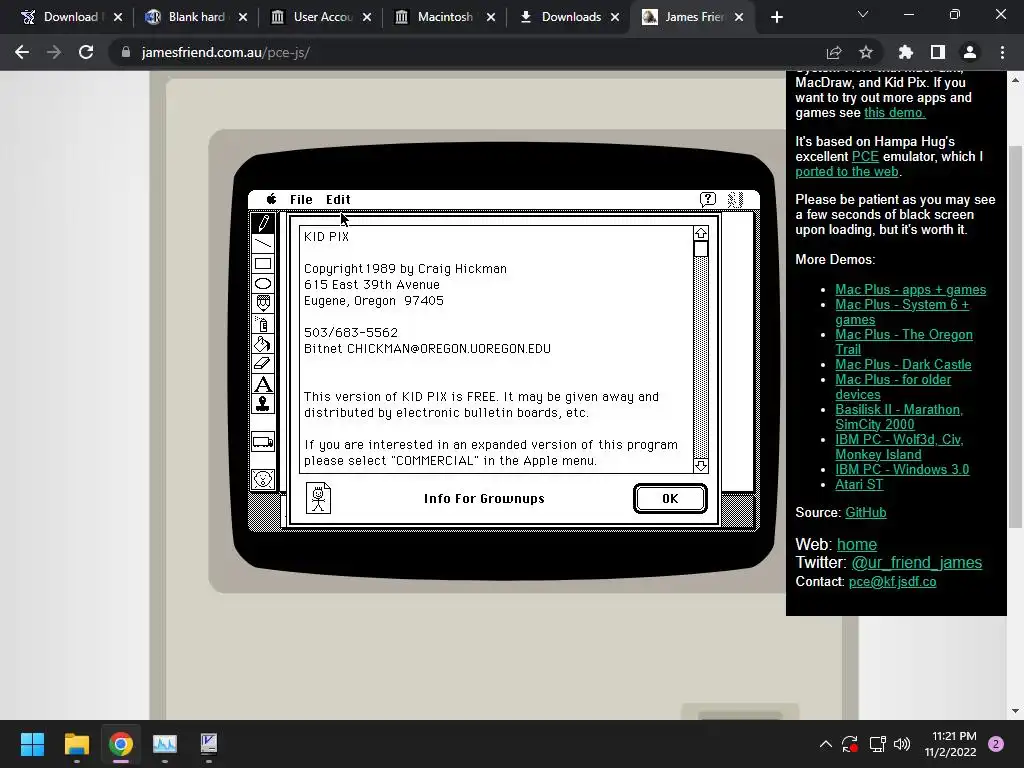1024x768 pixels.
Task: Open Mac Plus - for older devices link
Action: [x=893, y=387]
